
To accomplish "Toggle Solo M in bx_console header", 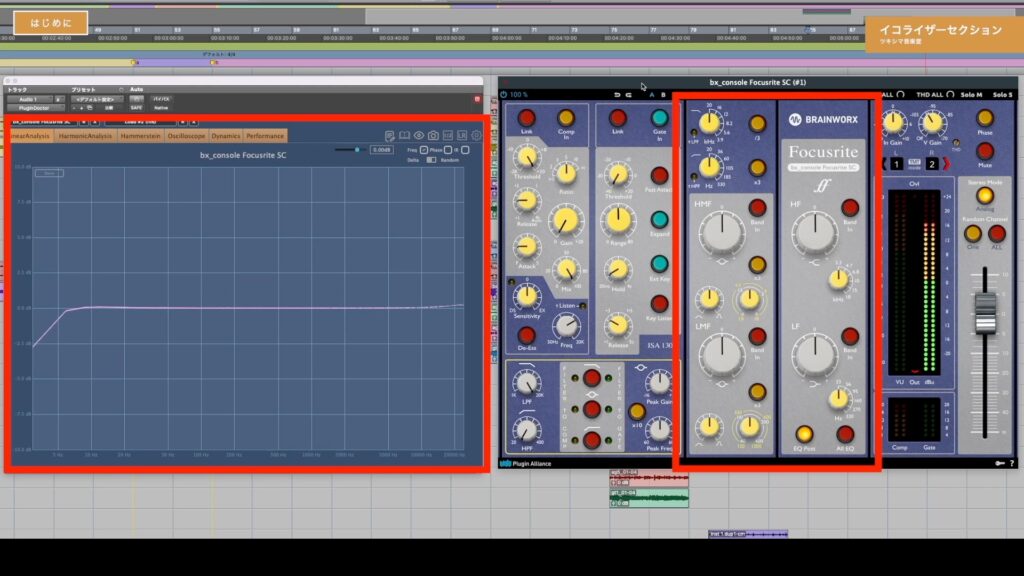I will (x=971, y=95).
